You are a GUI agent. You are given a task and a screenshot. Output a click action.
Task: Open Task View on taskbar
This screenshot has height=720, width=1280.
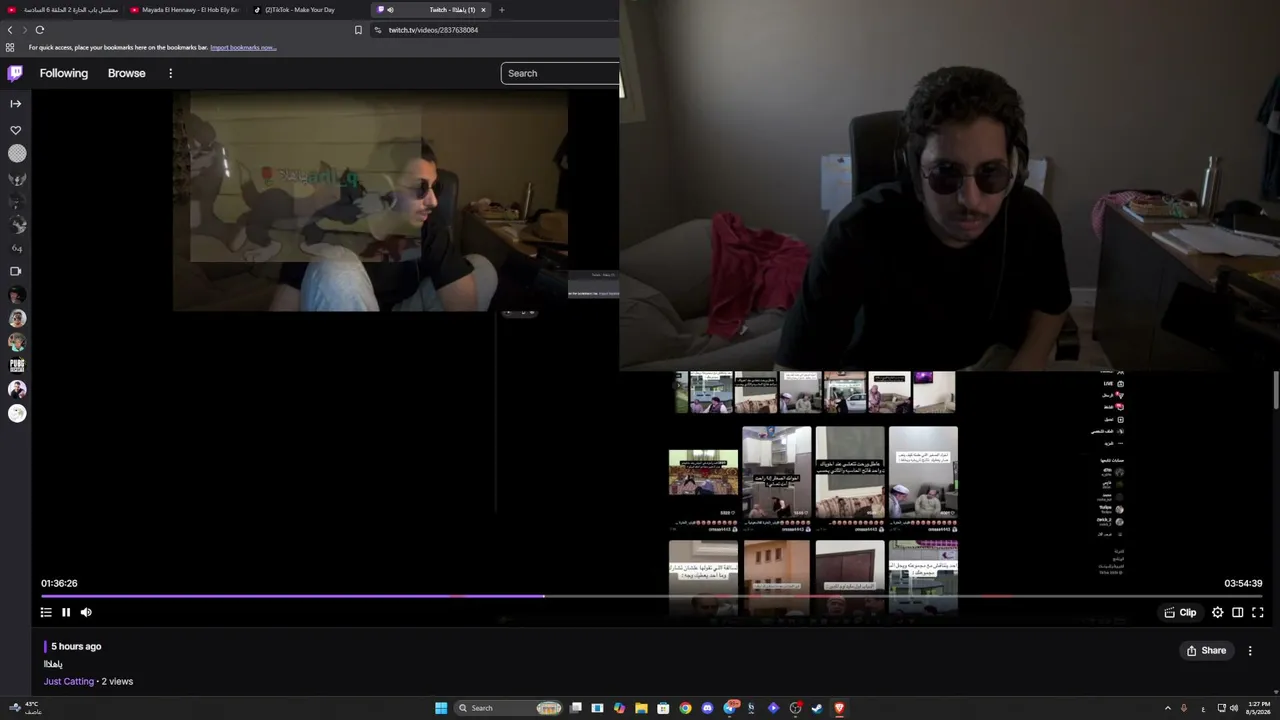(576, 708)
